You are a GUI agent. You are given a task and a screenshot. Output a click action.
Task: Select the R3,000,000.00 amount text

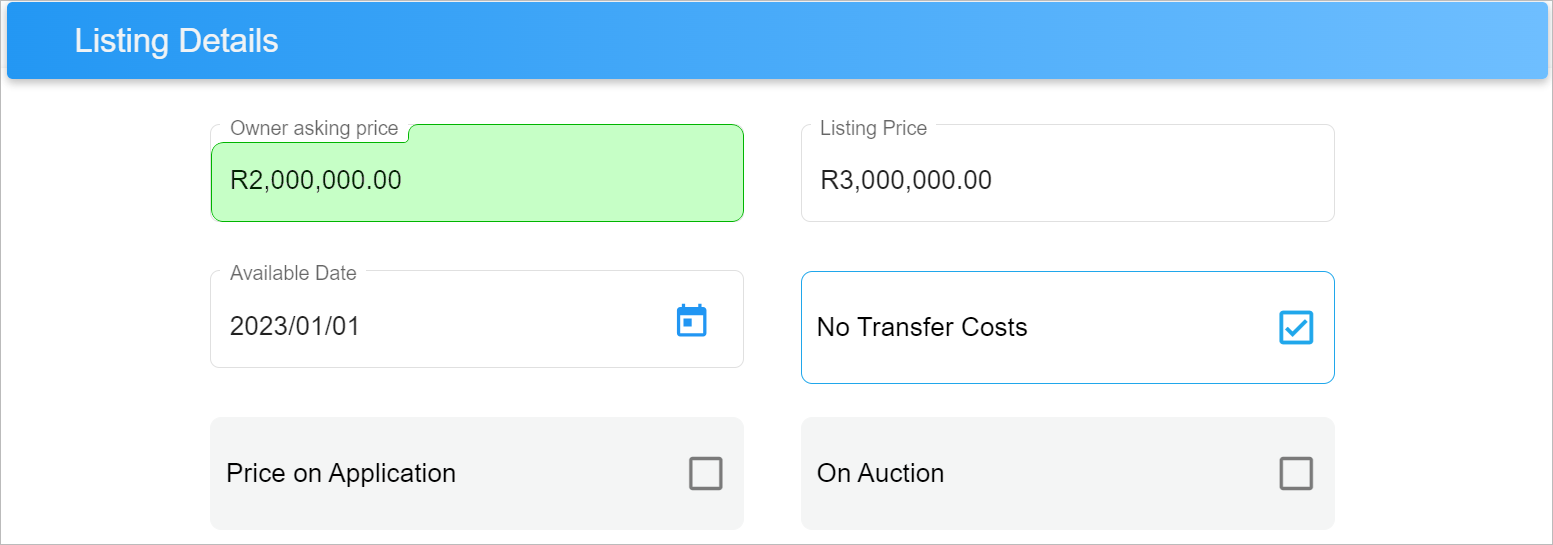click(x=906, y=180)
